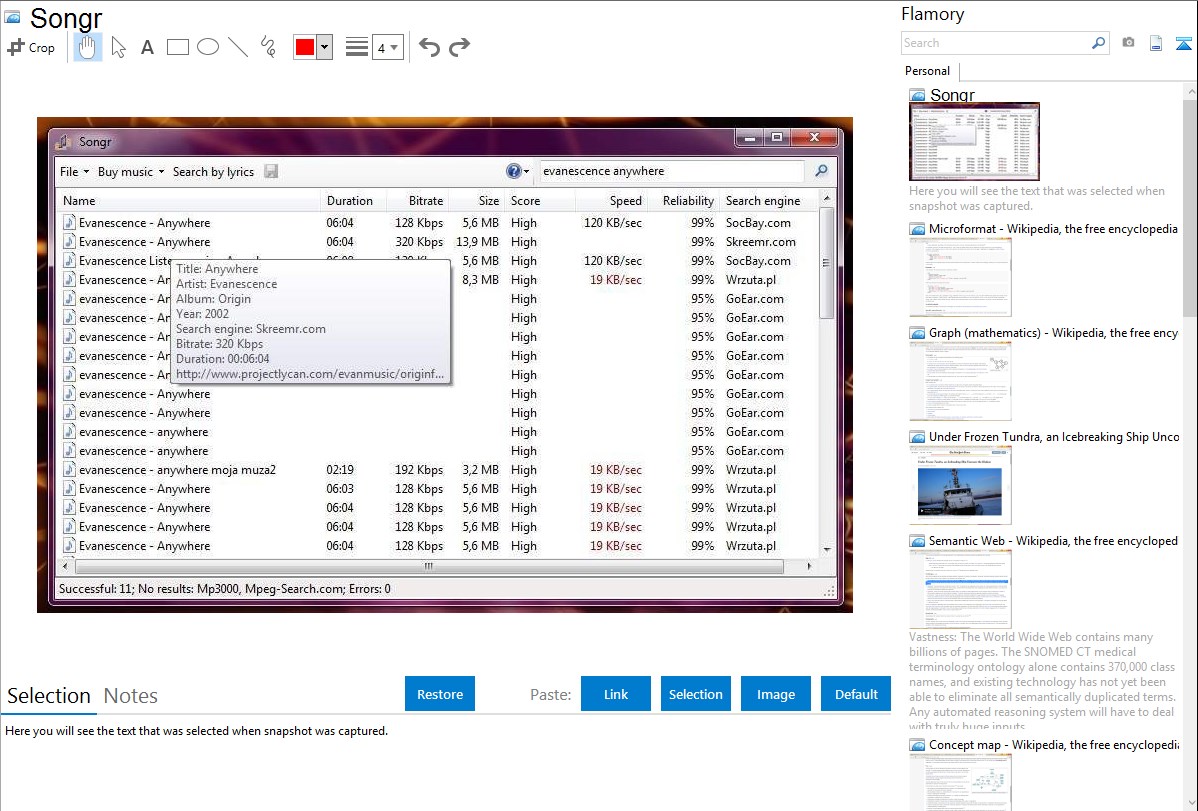
Task: Click the magnifier in Flamory search
Action: coord(1098,43)
